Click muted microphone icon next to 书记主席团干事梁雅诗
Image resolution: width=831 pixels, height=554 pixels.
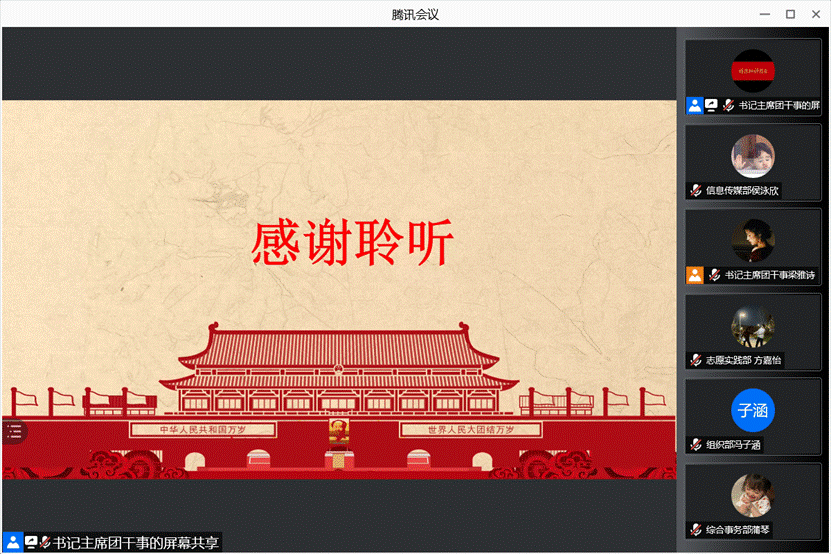pyautogui.click(x=715, y=275)
